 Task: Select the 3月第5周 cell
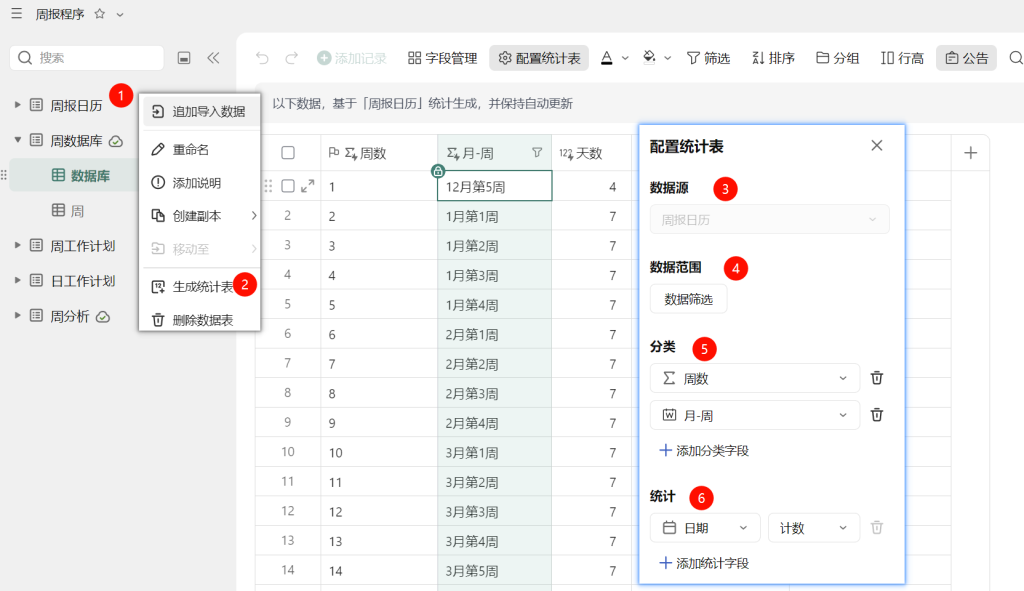click(494, 571)
